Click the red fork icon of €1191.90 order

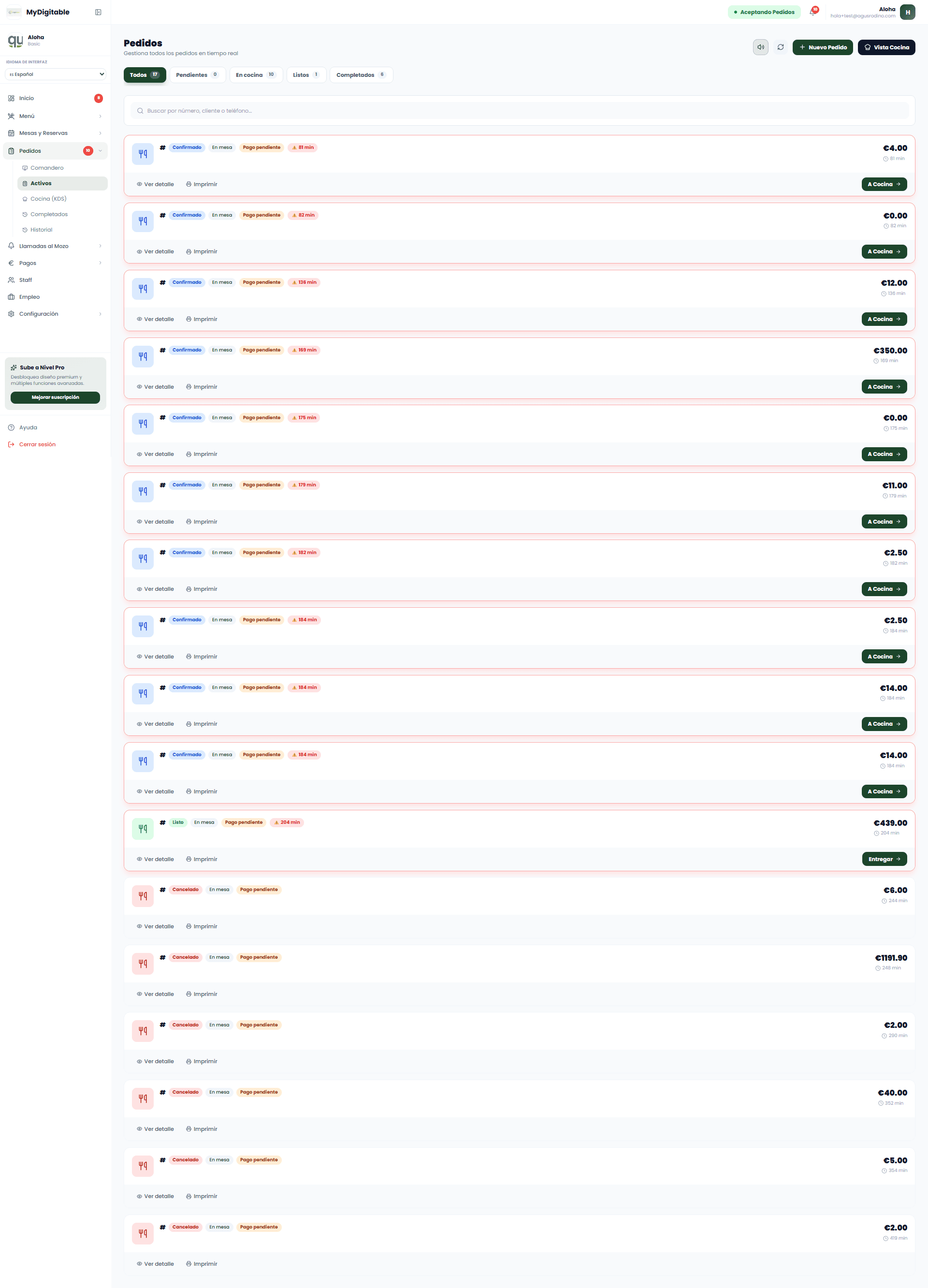click(x=143, y=964)
